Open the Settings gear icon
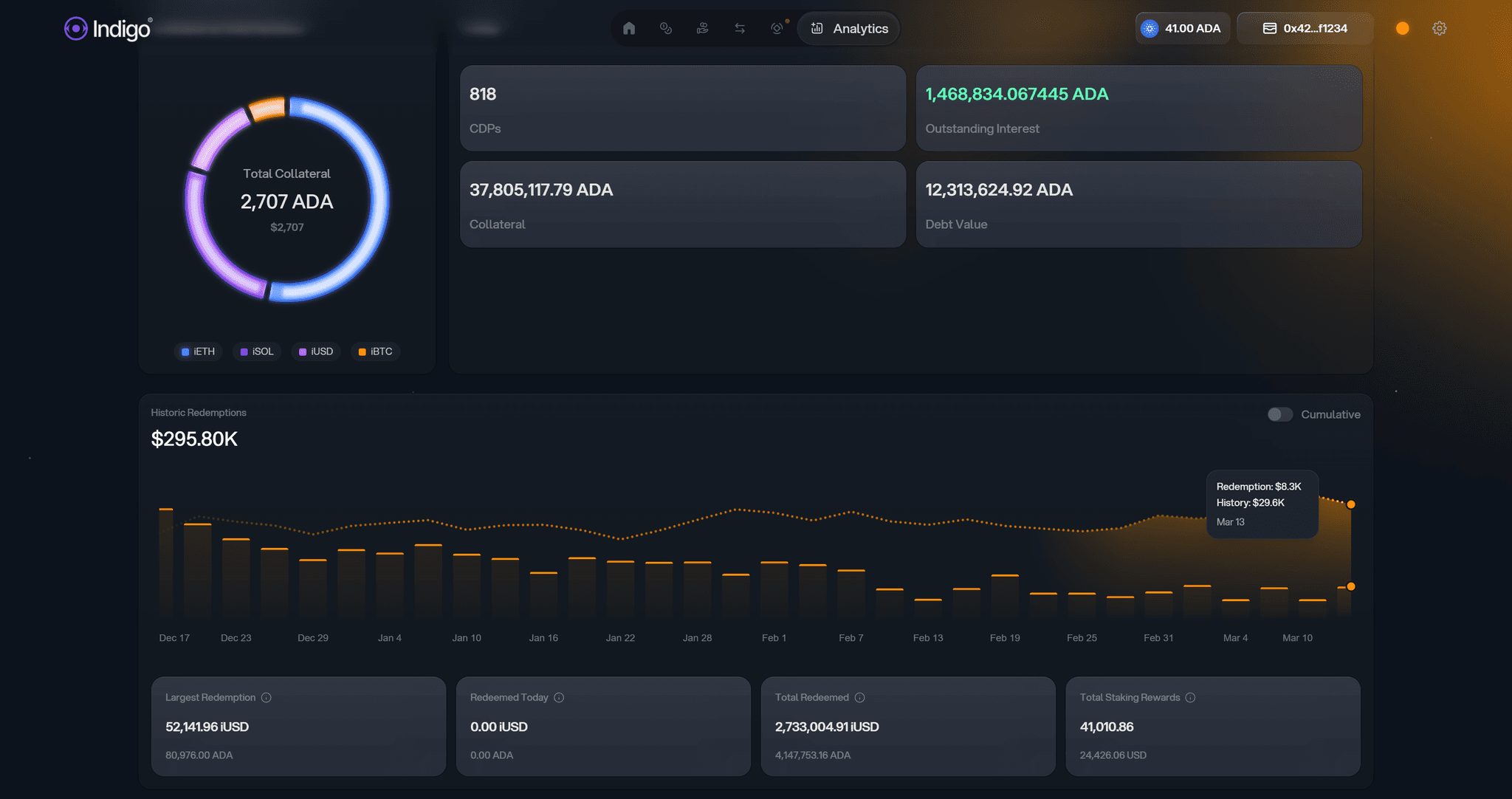The height and width of the screenshot is (799, 1512). click(x=1438, y=28)
